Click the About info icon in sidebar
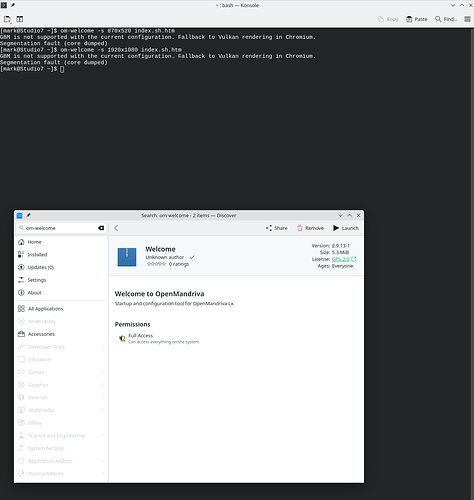Viewport: 474px width, 500px height. [21, 293]
